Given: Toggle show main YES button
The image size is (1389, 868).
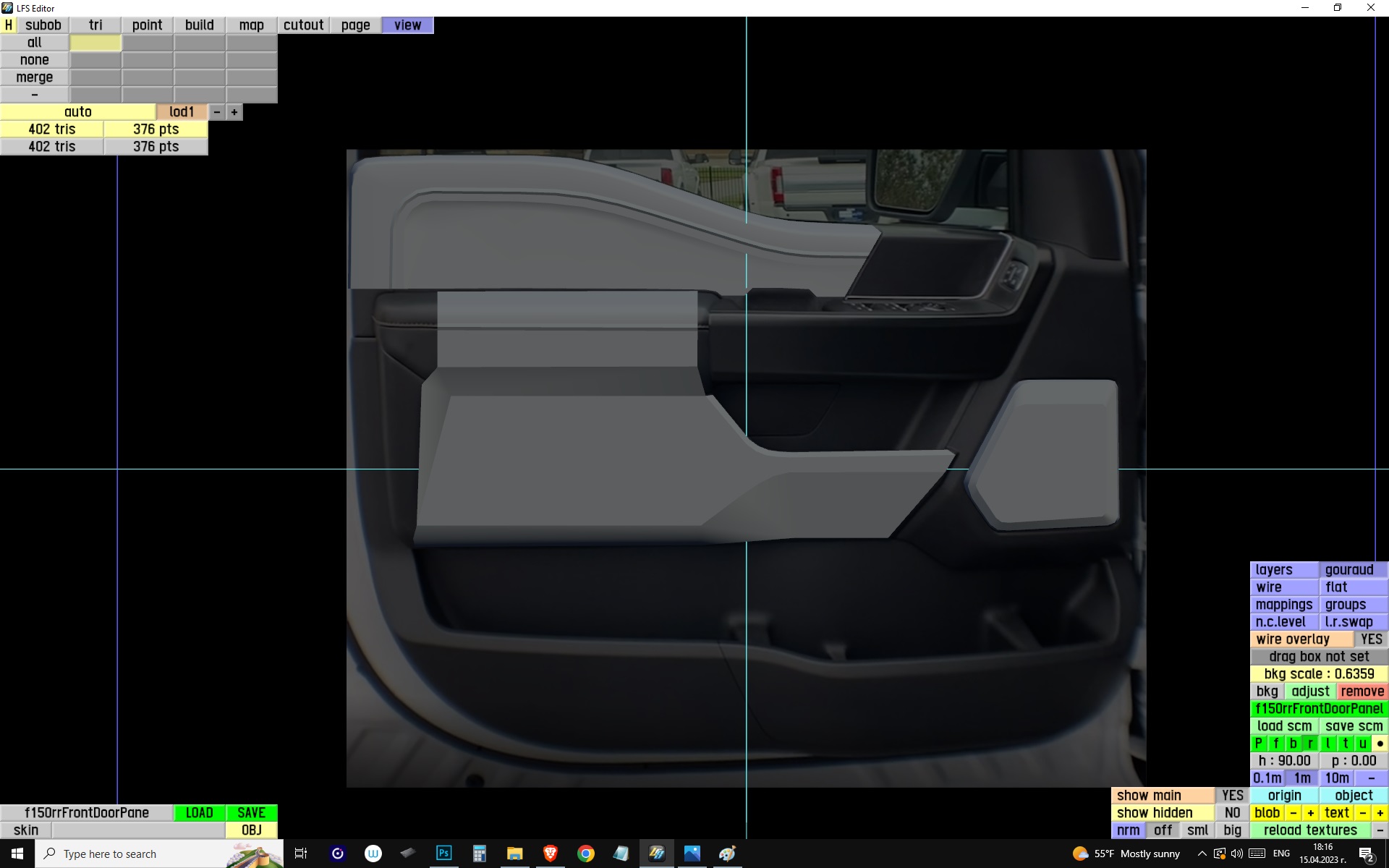Looking at the screenshot, I should click(x=1232, y=796).
